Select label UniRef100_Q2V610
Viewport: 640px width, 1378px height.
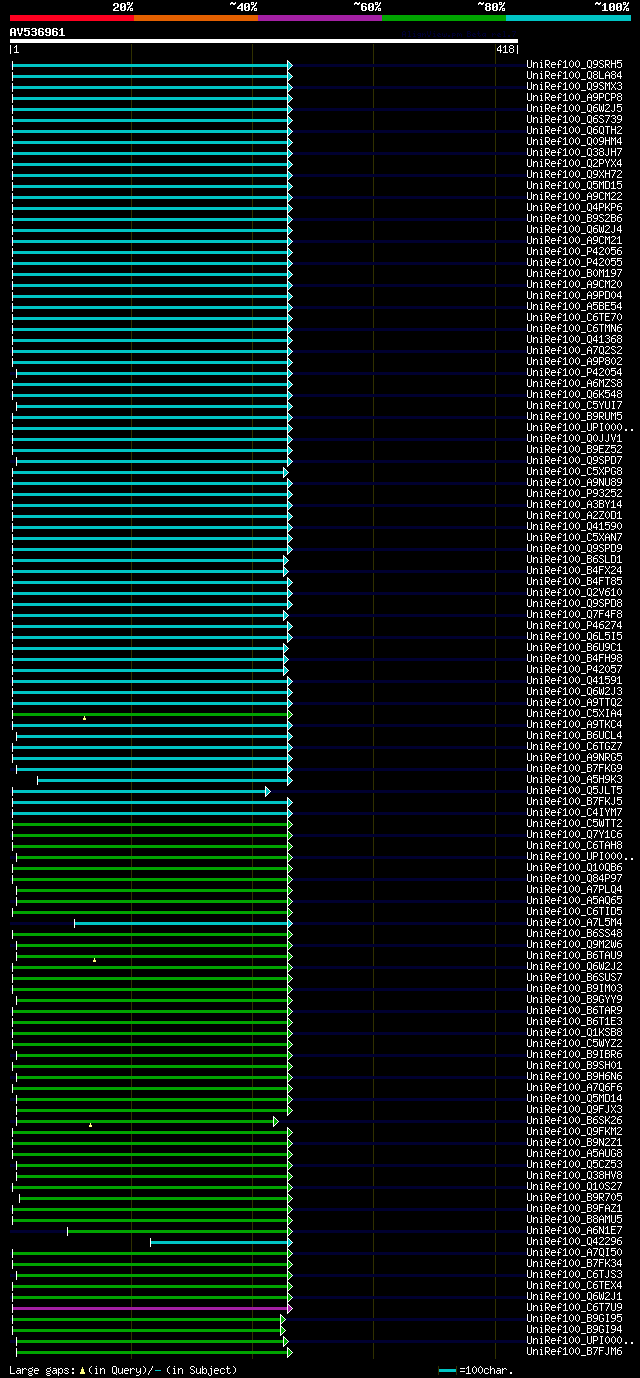(574, 592)
